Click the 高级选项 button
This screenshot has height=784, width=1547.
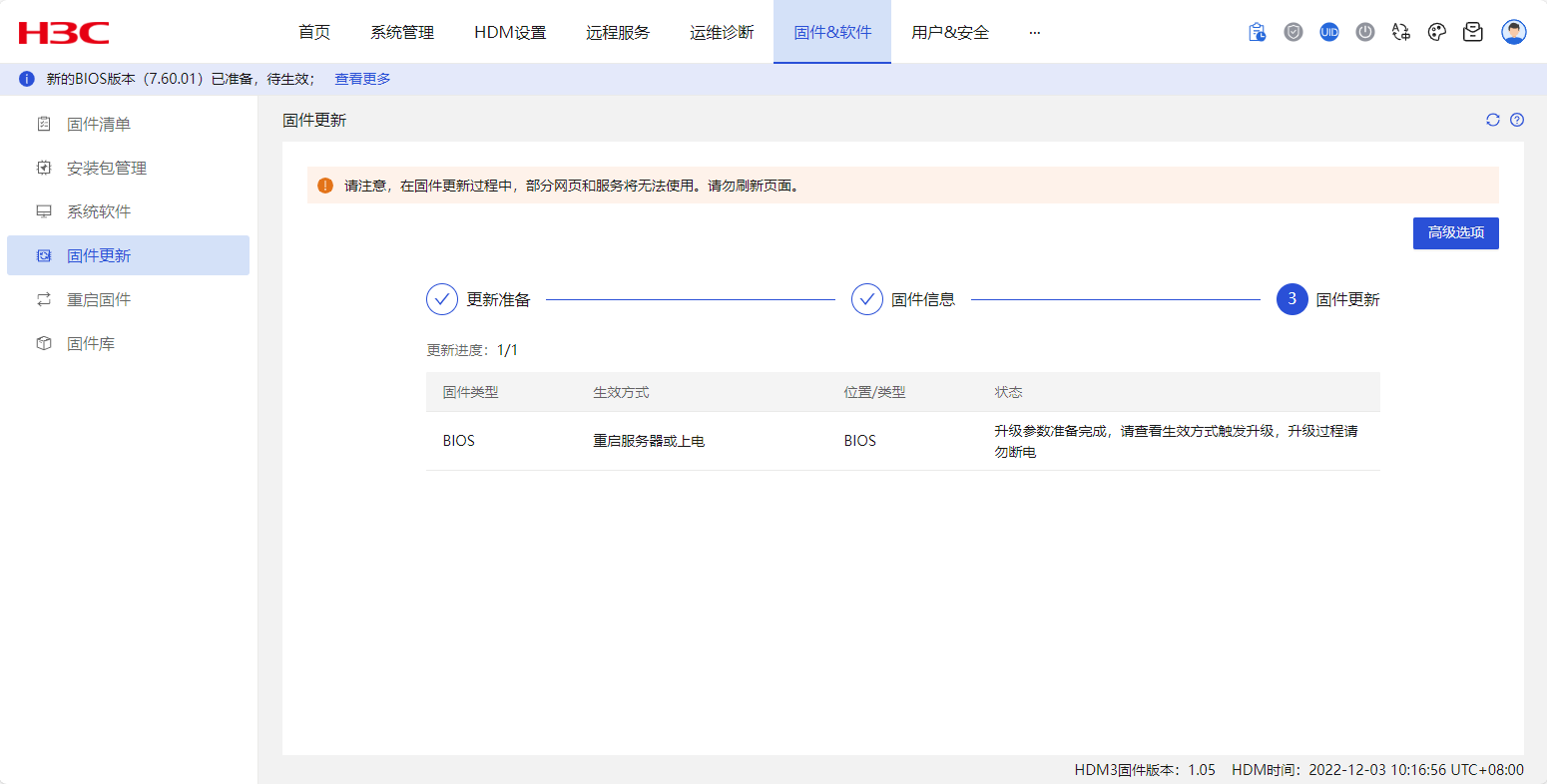pyautogui.click(x=1456, y=233)
